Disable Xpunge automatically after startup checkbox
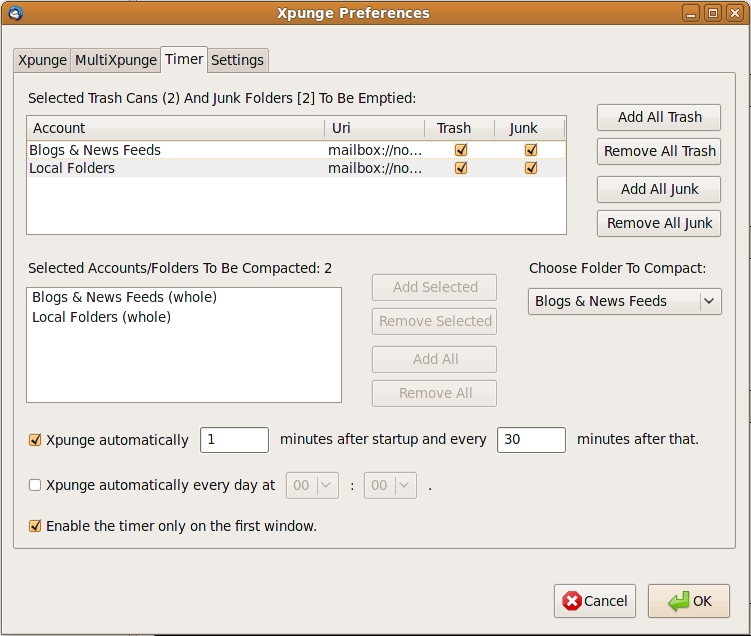751x636 pixels. (x=35, y=440)
